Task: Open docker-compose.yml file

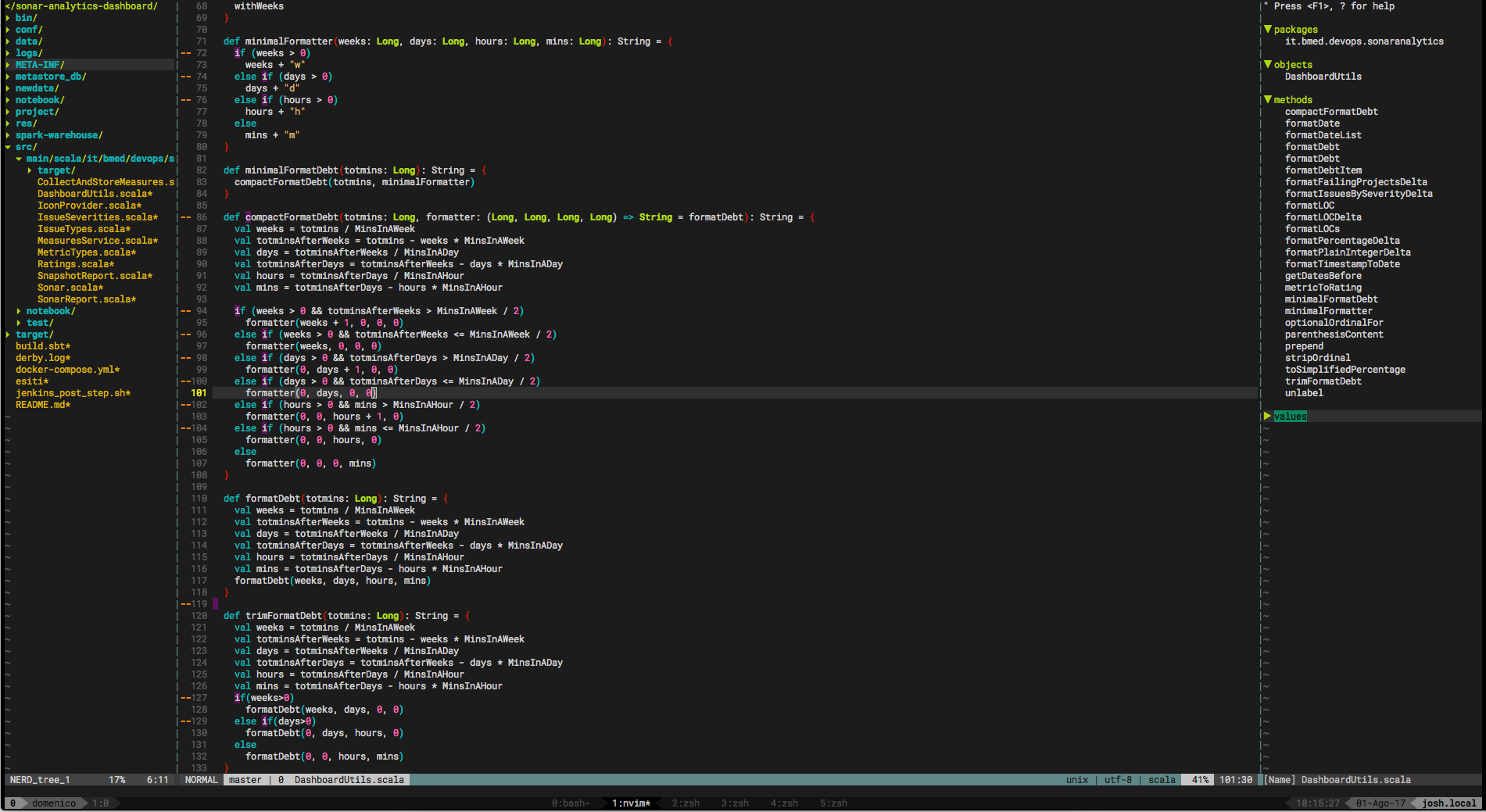Action: point(67,370)
